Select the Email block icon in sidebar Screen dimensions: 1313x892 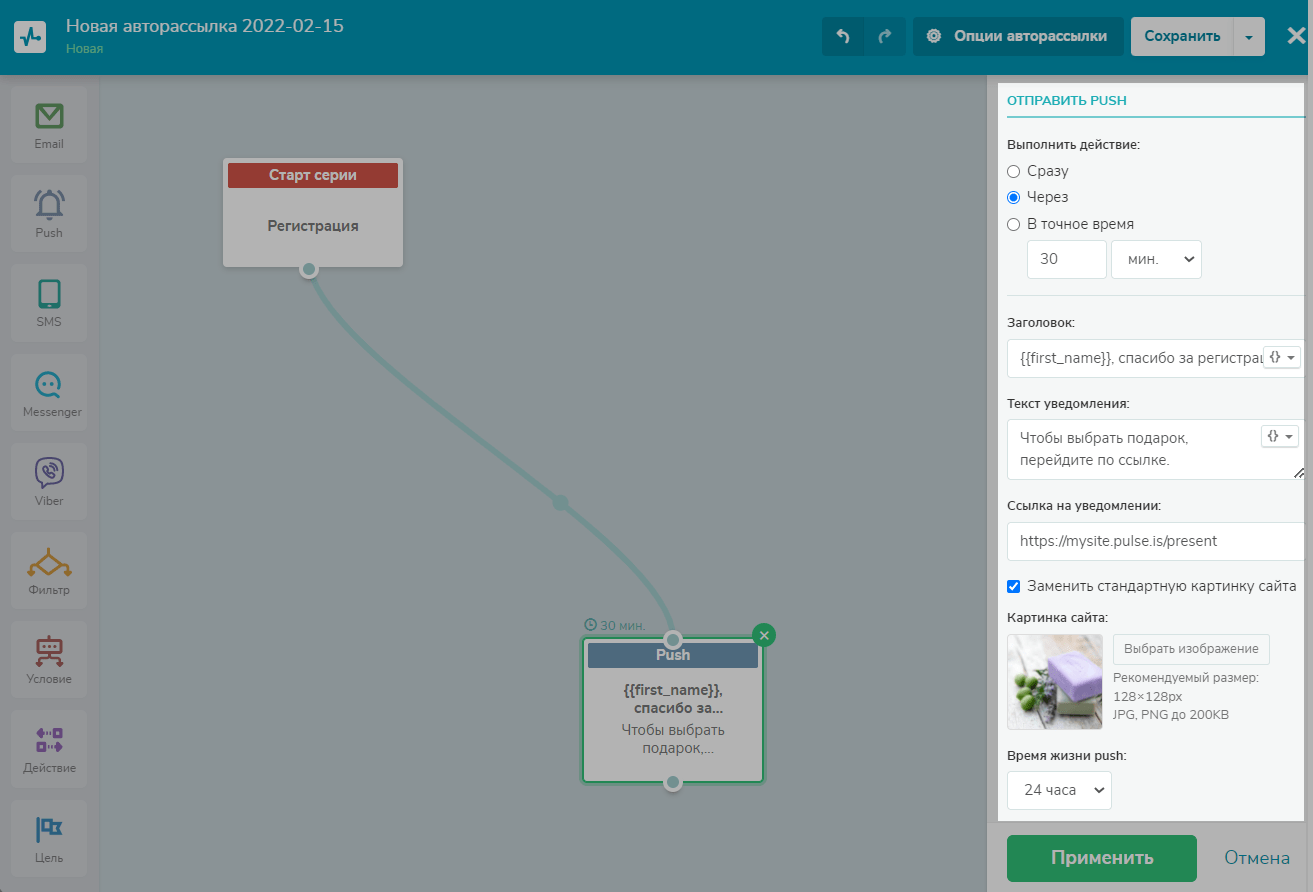[x=49, y=117]
